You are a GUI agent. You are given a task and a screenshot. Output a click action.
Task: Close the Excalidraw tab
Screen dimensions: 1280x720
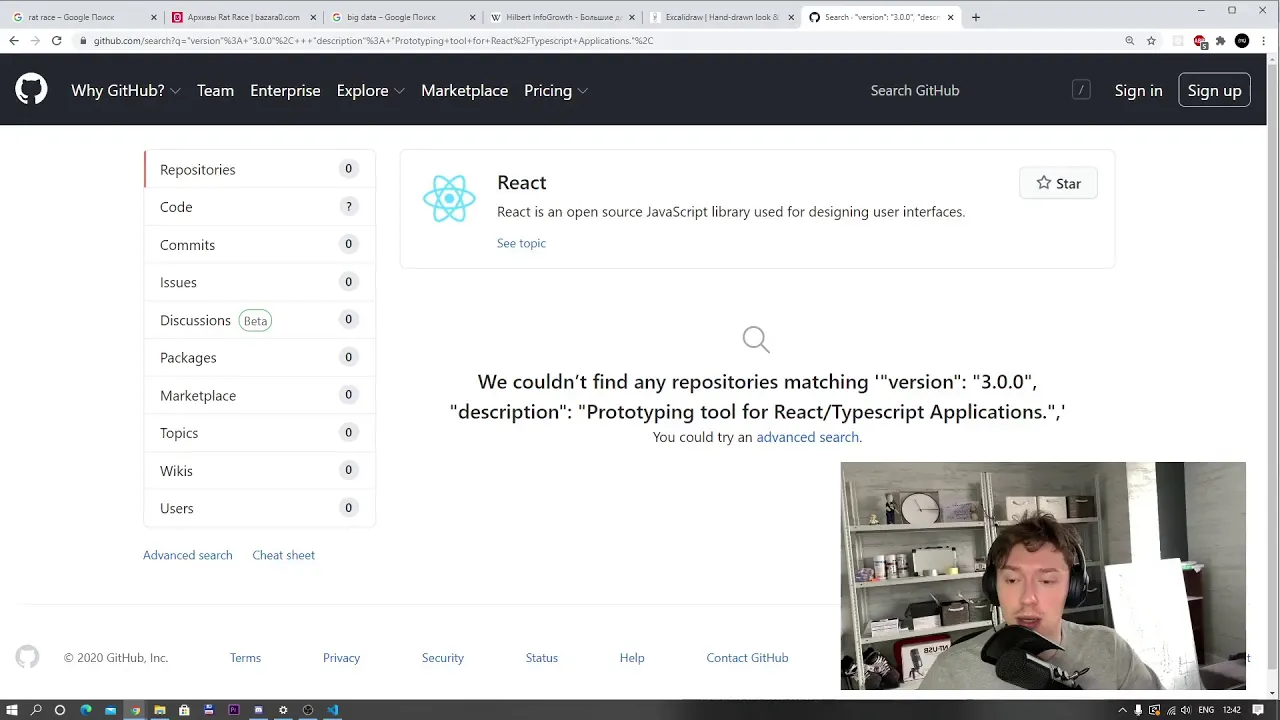click(x=791, y=17)
